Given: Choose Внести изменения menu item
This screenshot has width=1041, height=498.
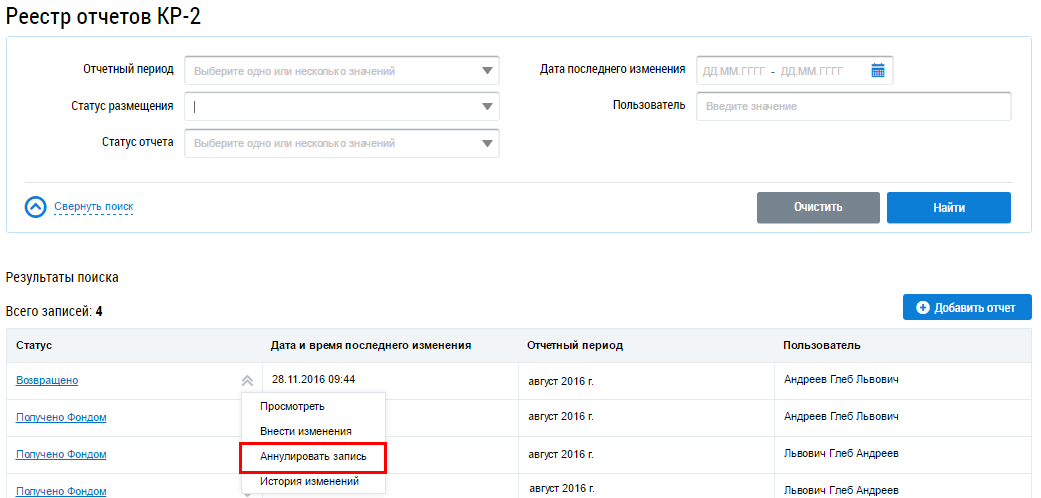Looking at the screenshot, I should point(305,431).
